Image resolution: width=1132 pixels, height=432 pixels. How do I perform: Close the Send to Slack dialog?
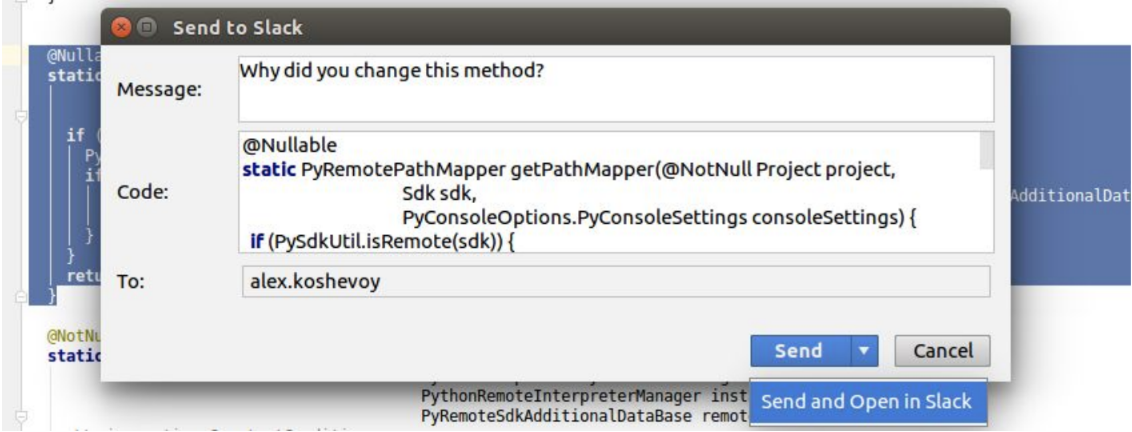(123, 28)
